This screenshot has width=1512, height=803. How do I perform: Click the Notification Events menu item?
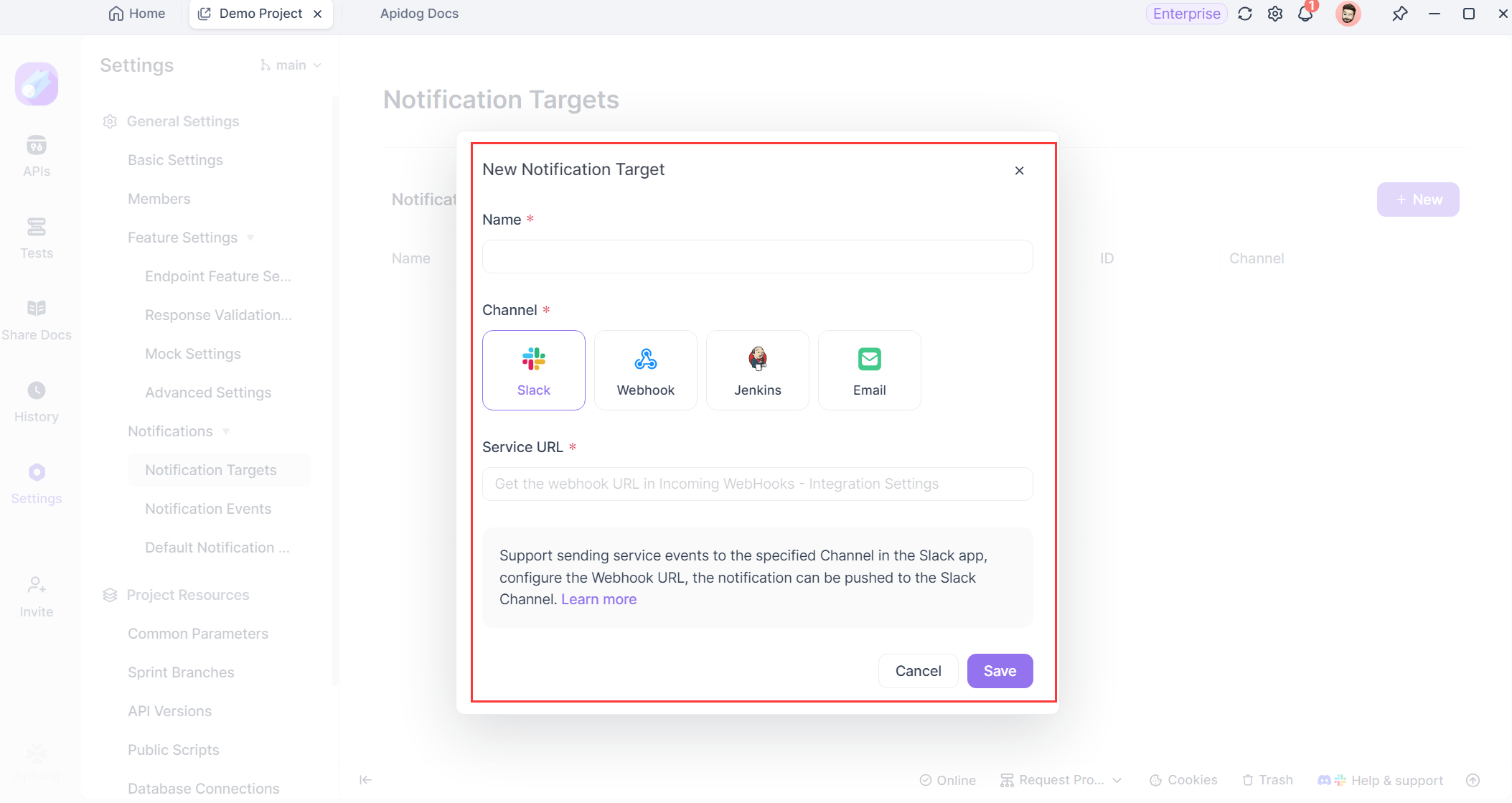pos(207,508)
